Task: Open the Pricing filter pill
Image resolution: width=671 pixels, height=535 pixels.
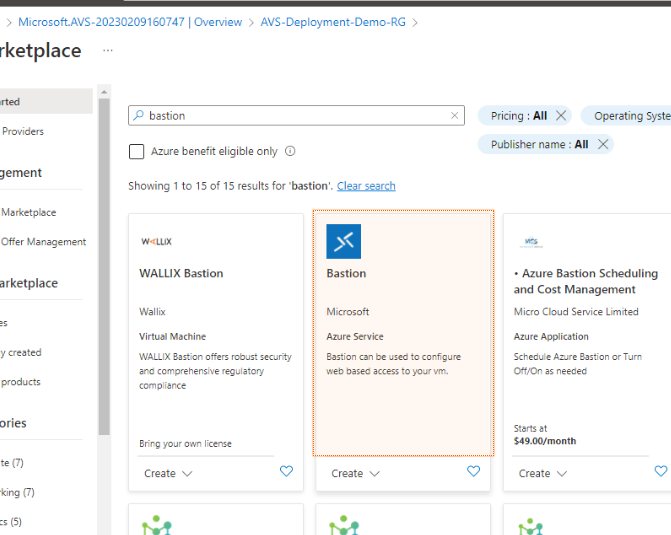Action: point(519,116)
